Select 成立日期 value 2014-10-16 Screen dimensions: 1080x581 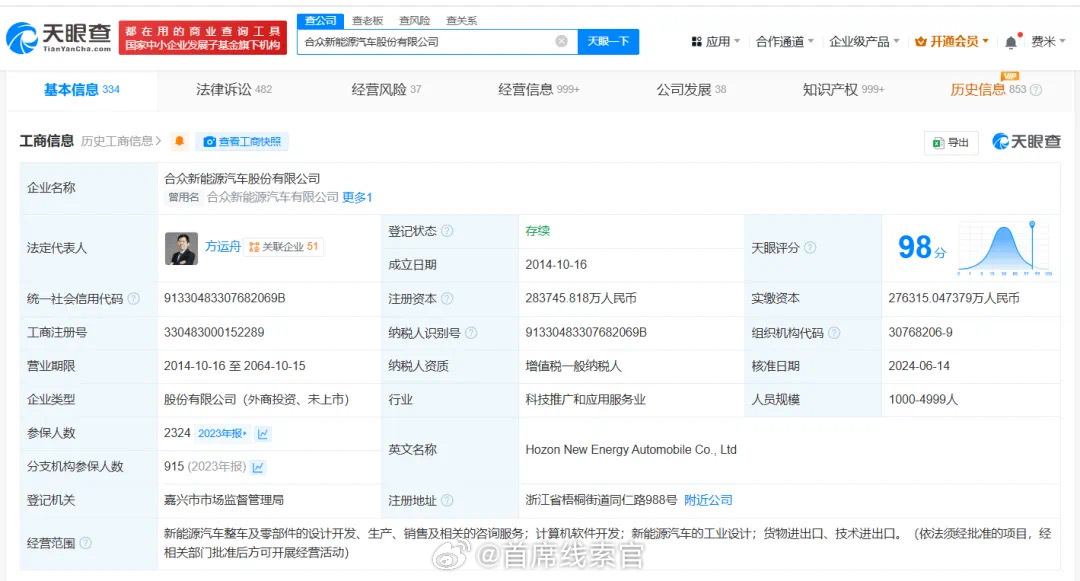pos(556,265)
